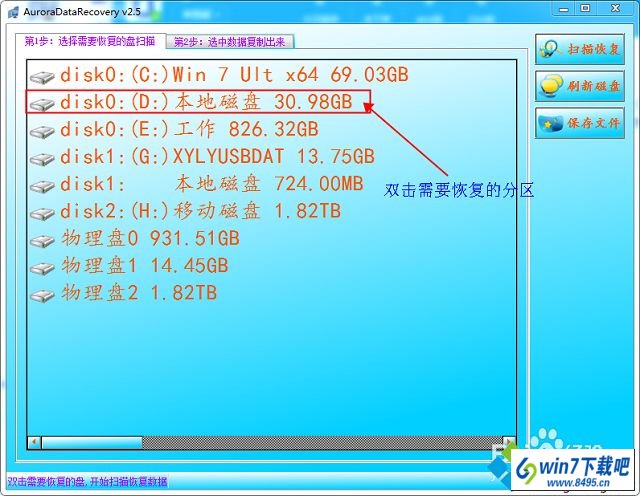Select 物理盘0 931.51GB entry
640x496 pixels.
tap(150, 238)
